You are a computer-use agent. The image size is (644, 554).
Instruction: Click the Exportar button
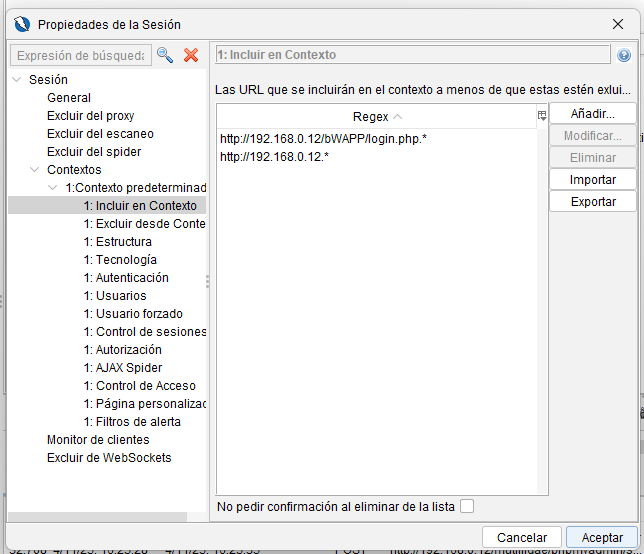pos(592,202)
